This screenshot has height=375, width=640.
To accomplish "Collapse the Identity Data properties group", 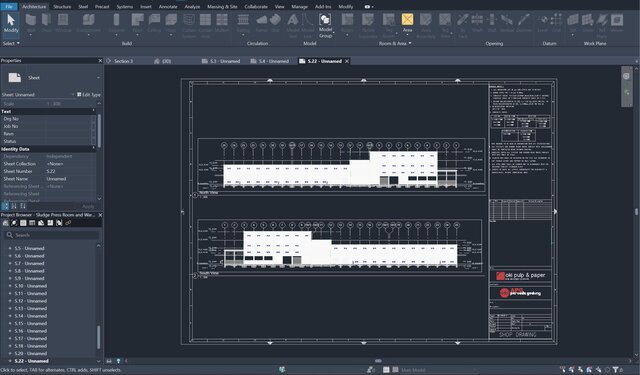I will click(94, 149).
